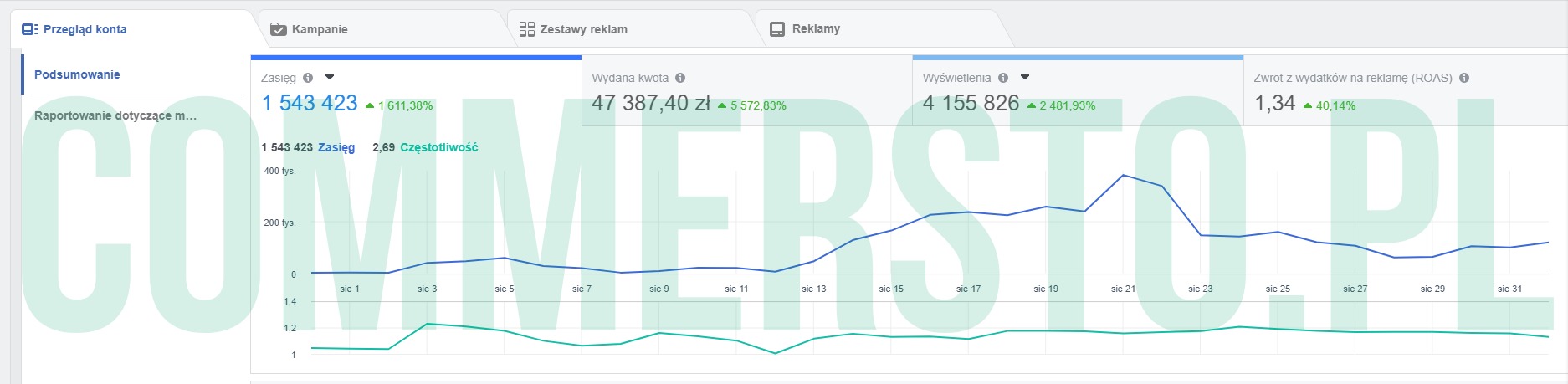Click the sie 21 peak on reach chart
This screenshot has width=1568, height=384.
(x=1123, y=176)
